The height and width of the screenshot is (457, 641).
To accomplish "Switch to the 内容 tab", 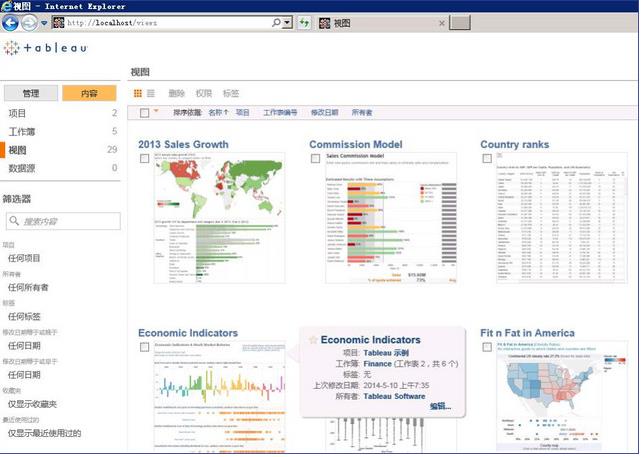I will click(89, 93).
